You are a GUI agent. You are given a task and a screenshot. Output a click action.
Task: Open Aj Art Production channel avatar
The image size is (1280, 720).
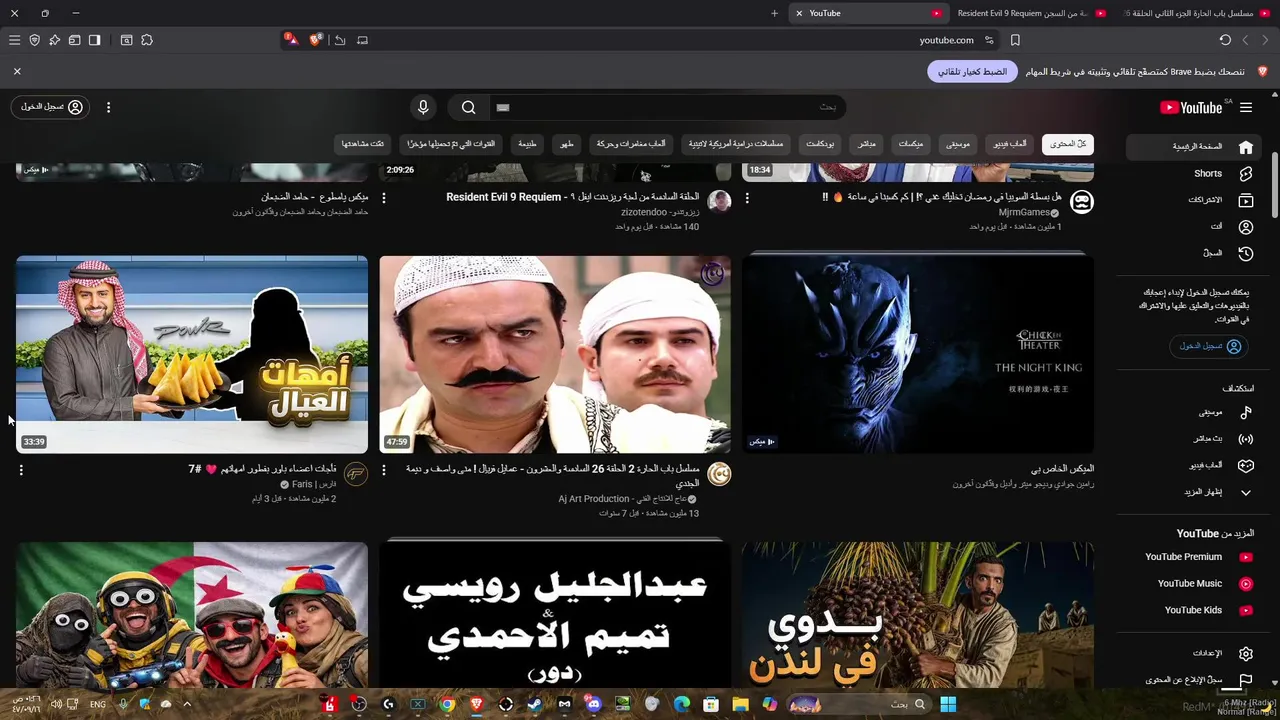click(719, 474)
